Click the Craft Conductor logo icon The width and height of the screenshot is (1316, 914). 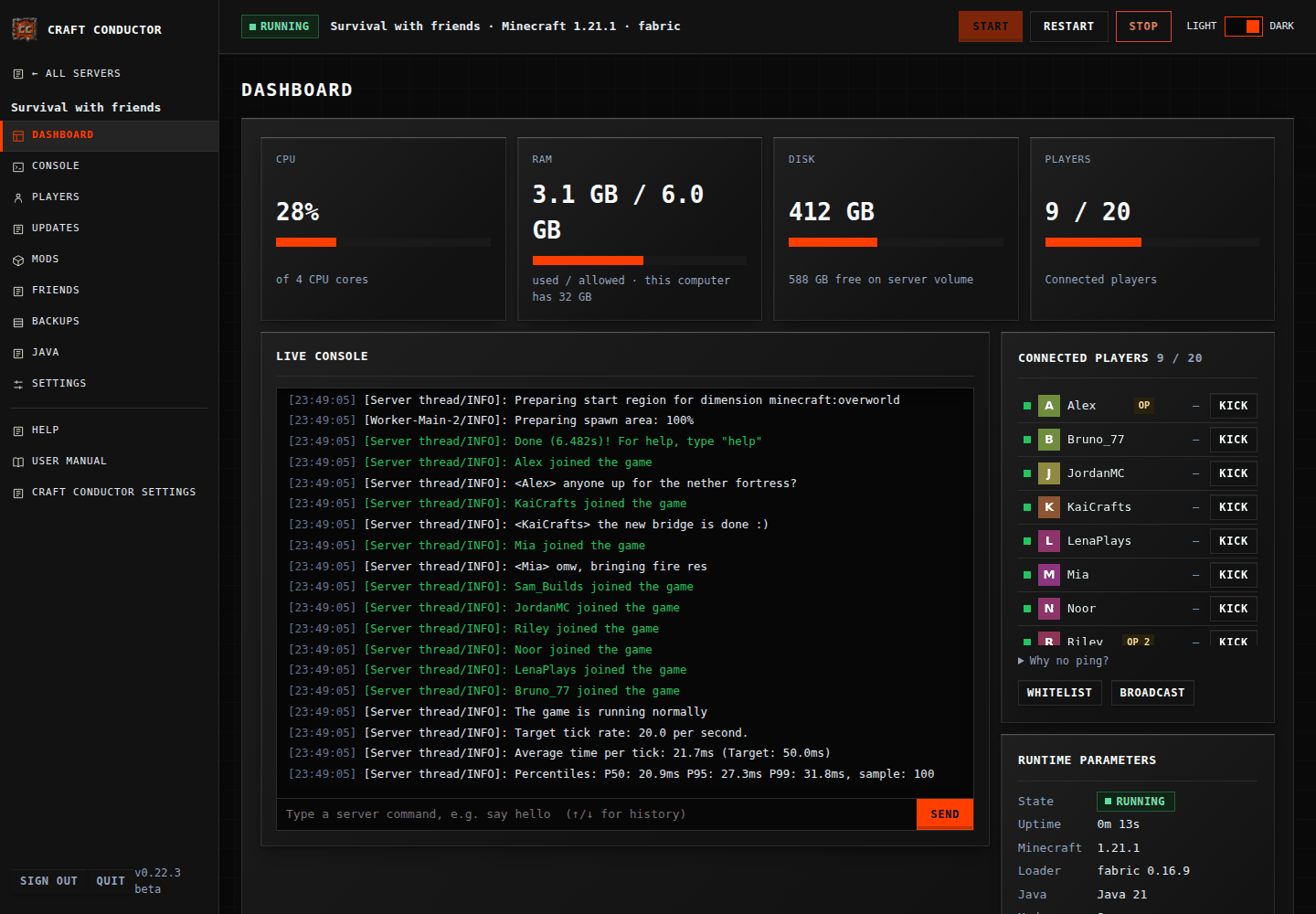pos(24,29)
